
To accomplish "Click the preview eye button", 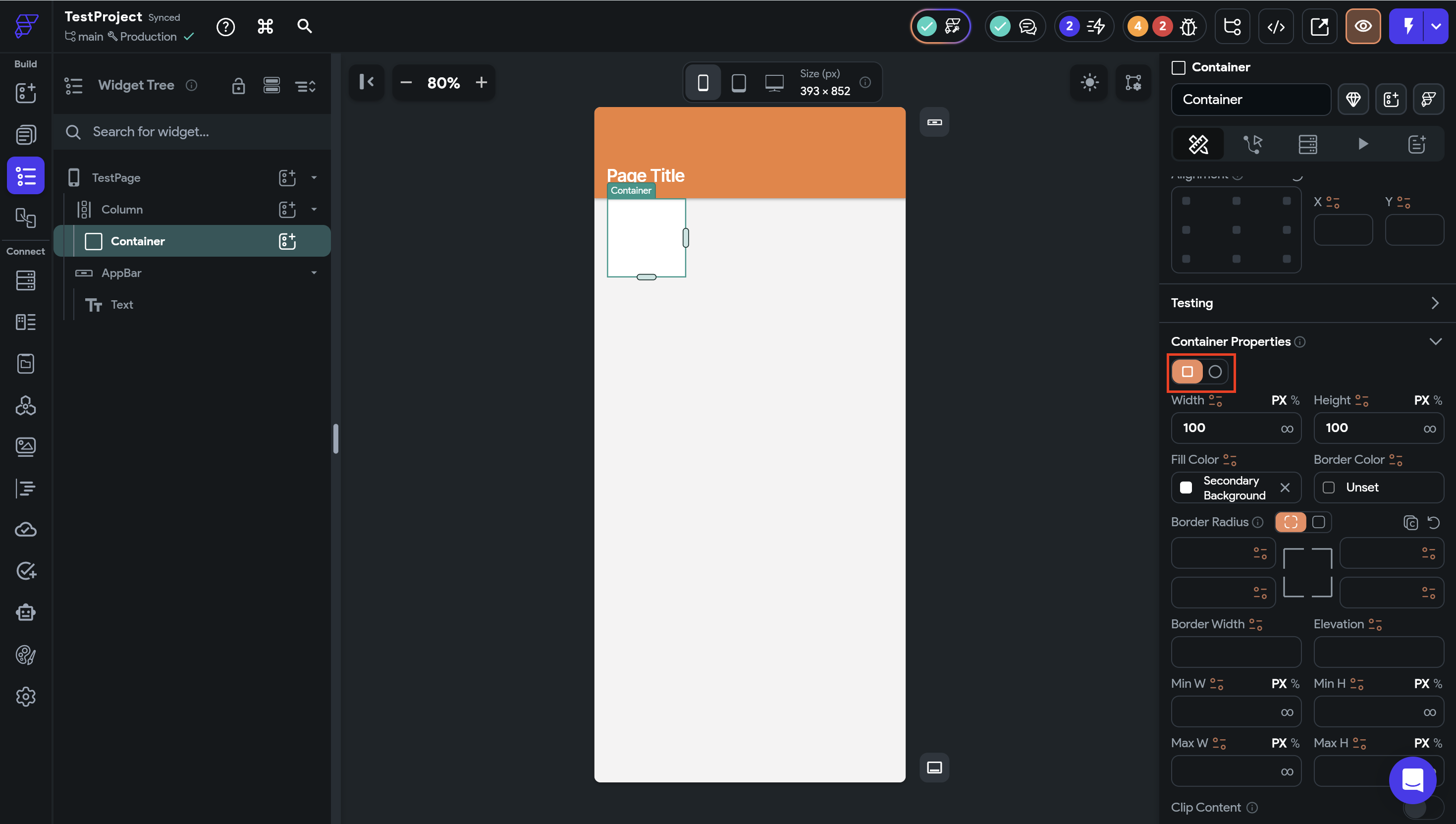I will click(x=1363, y=26).
